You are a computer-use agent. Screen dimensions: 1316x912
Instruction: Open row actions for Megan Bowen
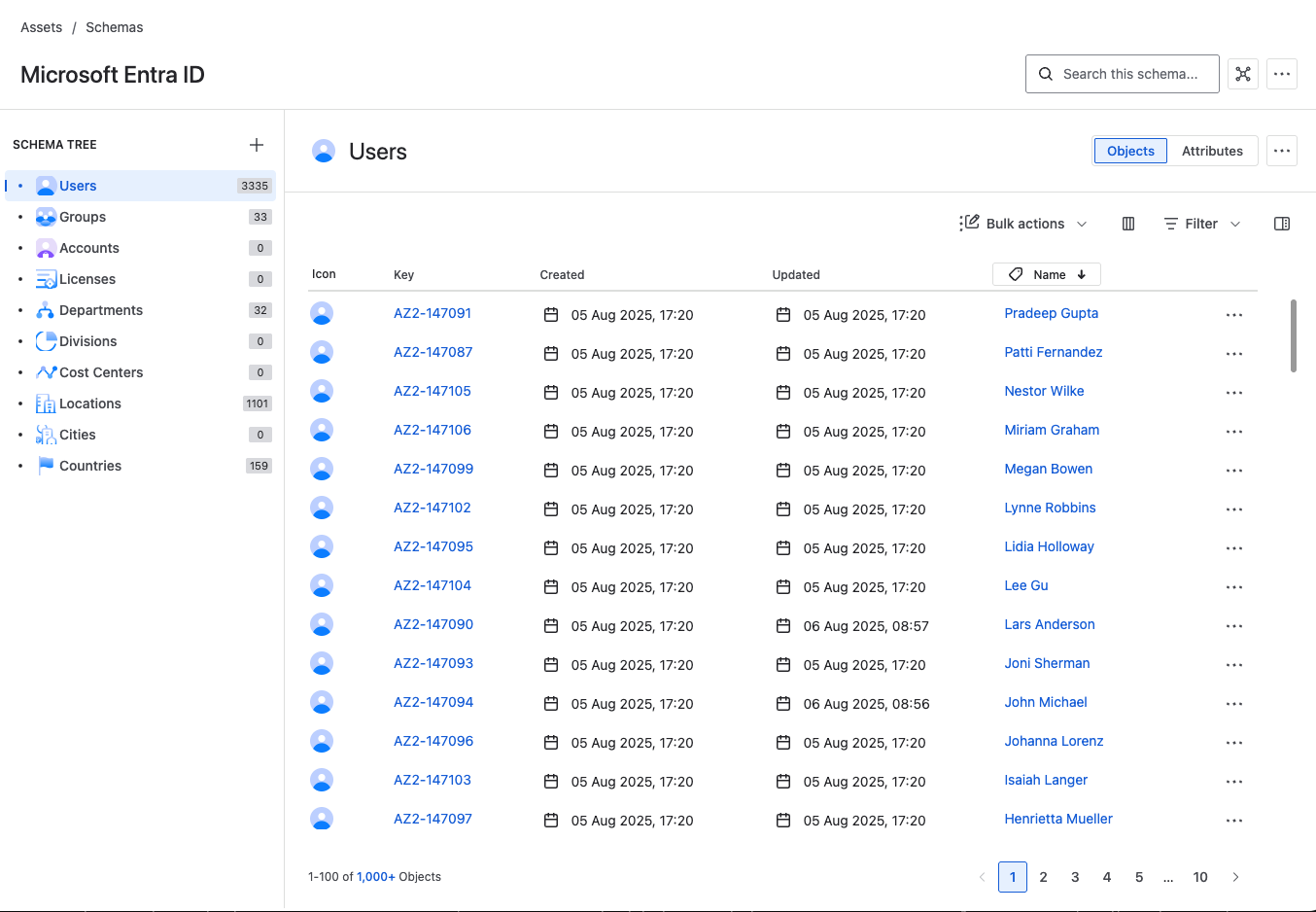click(1234, 471)
